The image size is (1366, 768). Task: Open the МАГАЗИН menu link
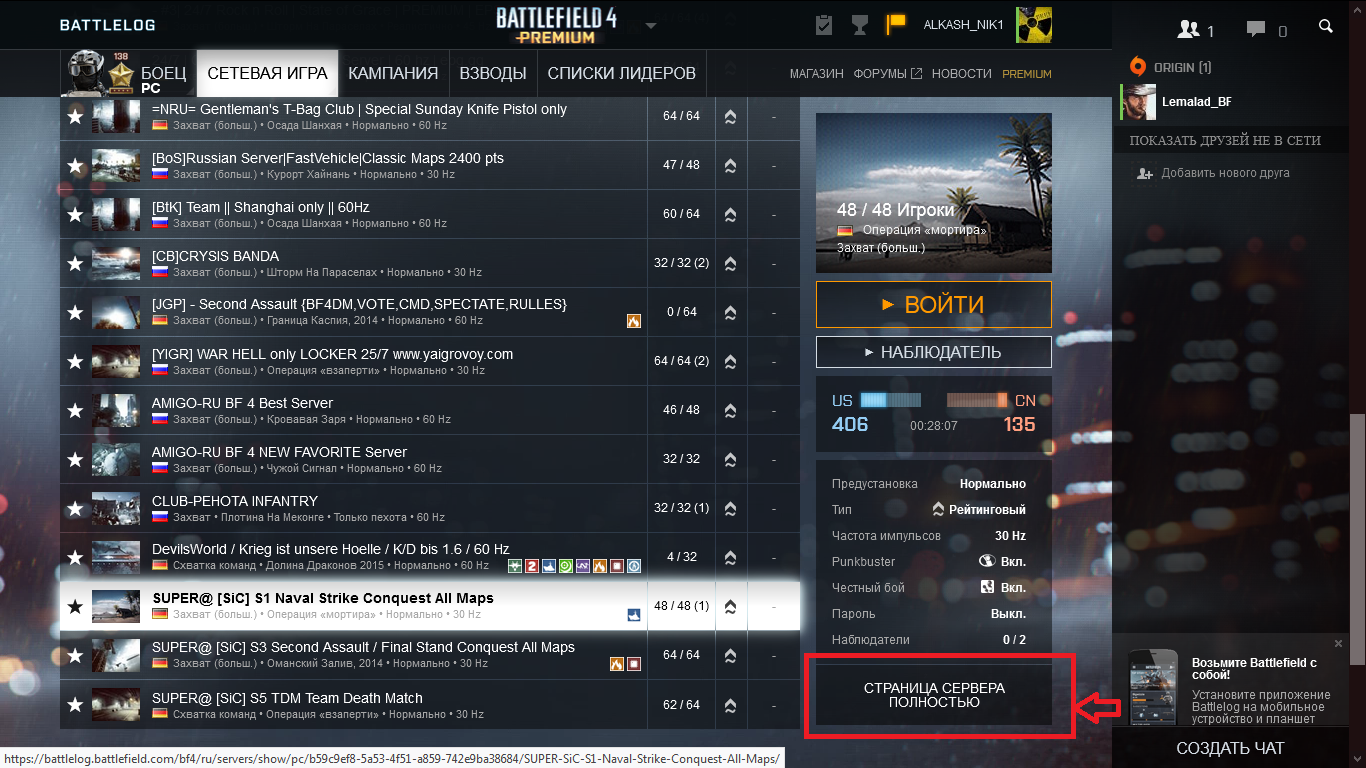(817, 74)
